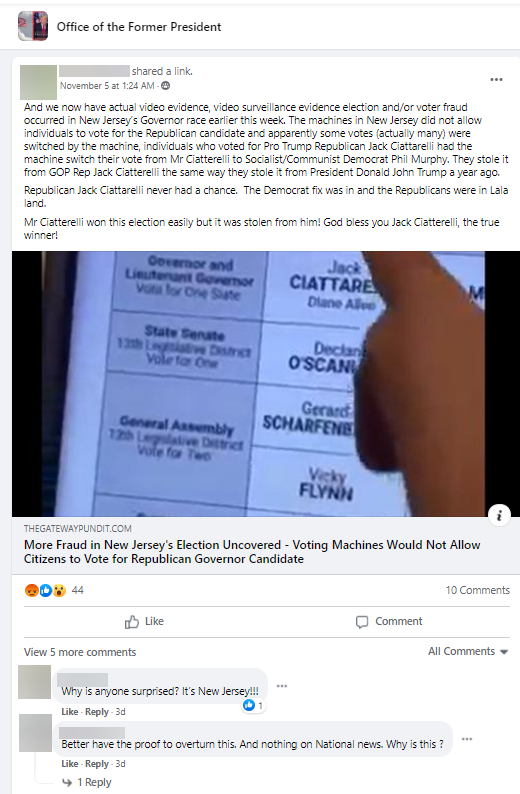The height and width of the screenshot is (794, 520).
Task: Reply to the 'Better have the proof' comment
Action: click(97, 764)
